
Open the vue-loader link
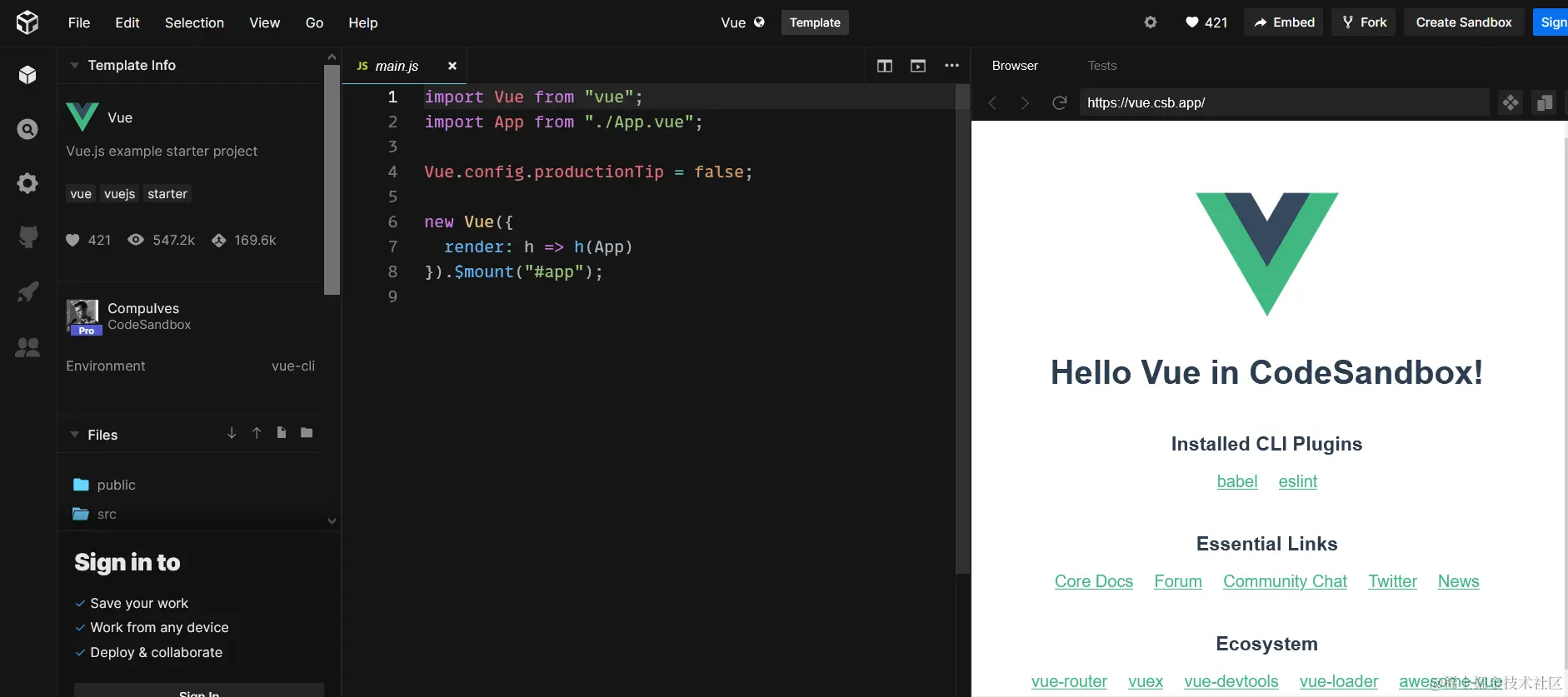pos(1339,681)
